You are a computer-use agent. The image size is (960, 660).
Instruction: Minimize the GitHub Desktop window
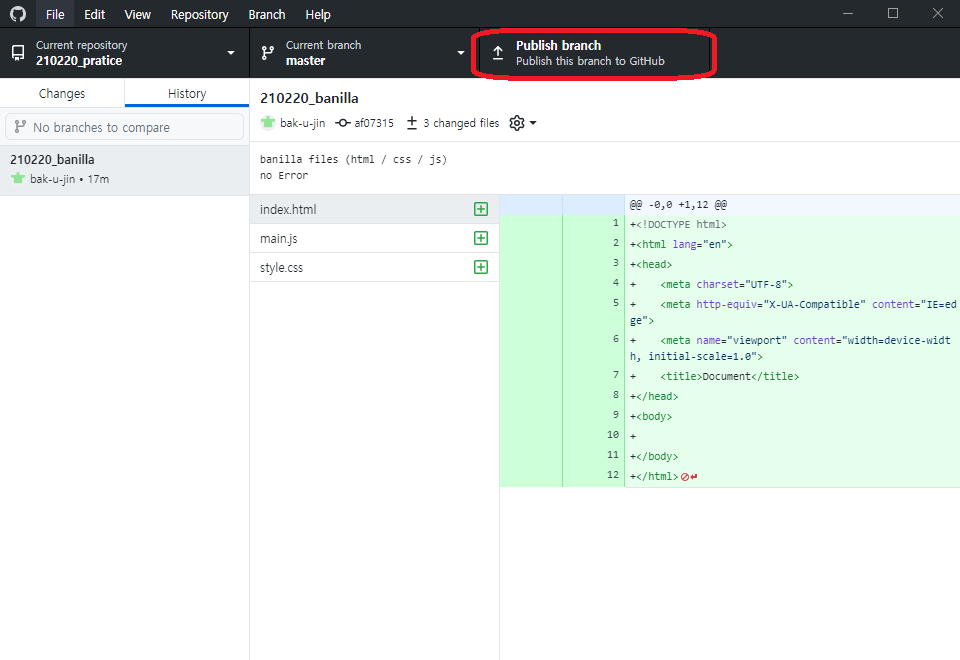tap(848, 13)
